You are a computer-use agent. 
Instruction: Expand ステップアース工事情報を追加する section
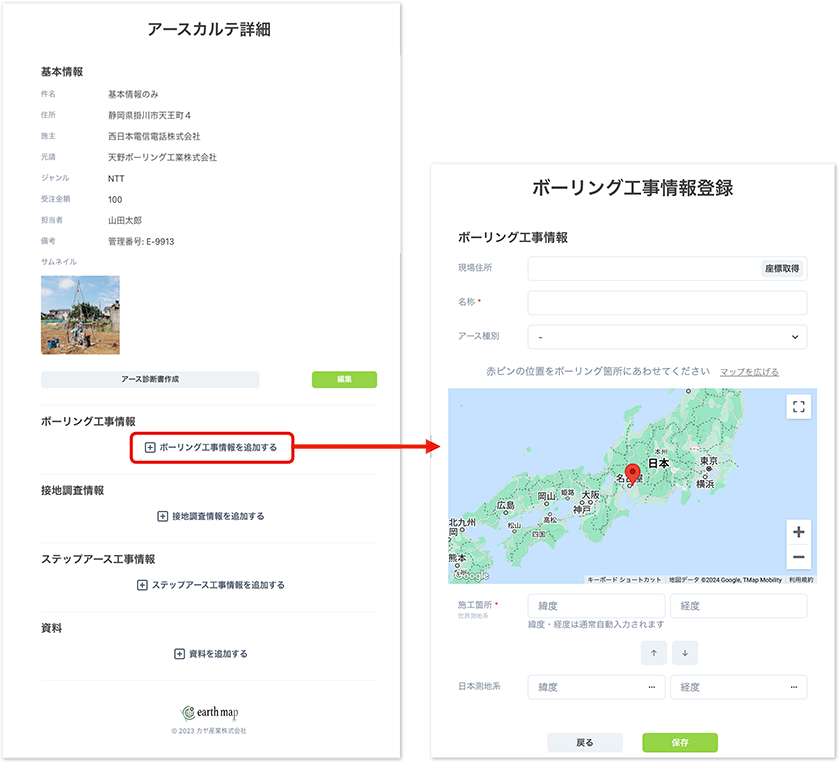pos(211,585)
